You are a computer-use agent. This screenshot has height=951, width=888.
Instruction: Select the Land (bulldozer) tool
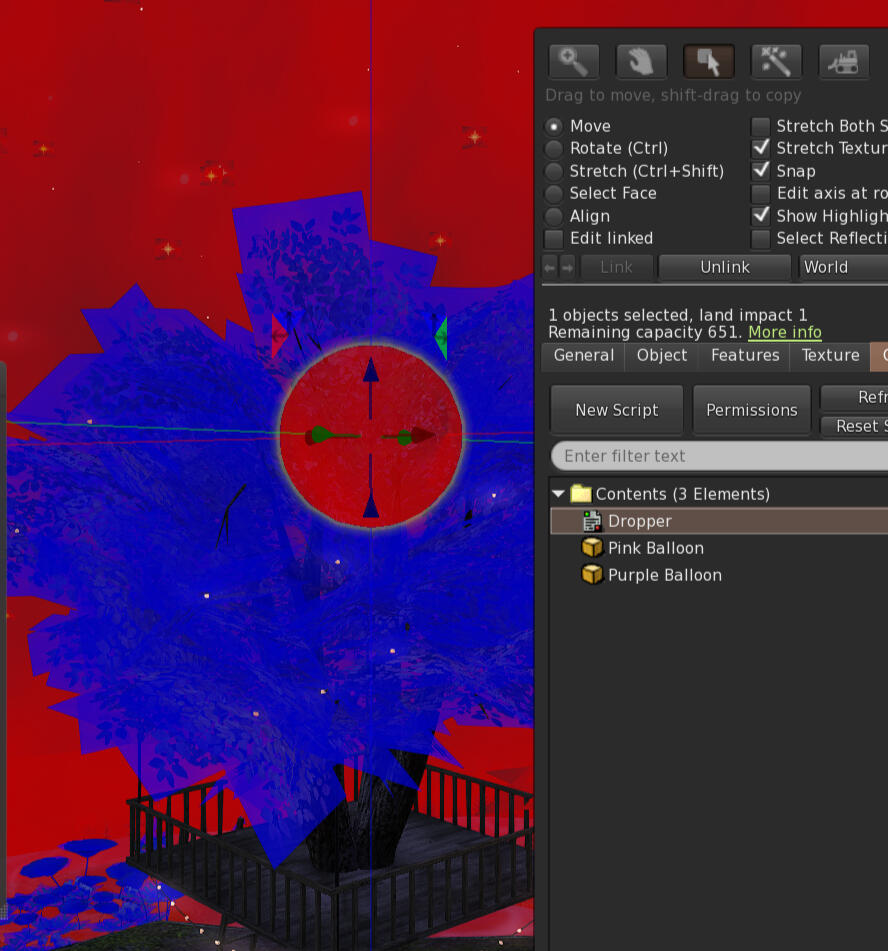click(843, 62)
